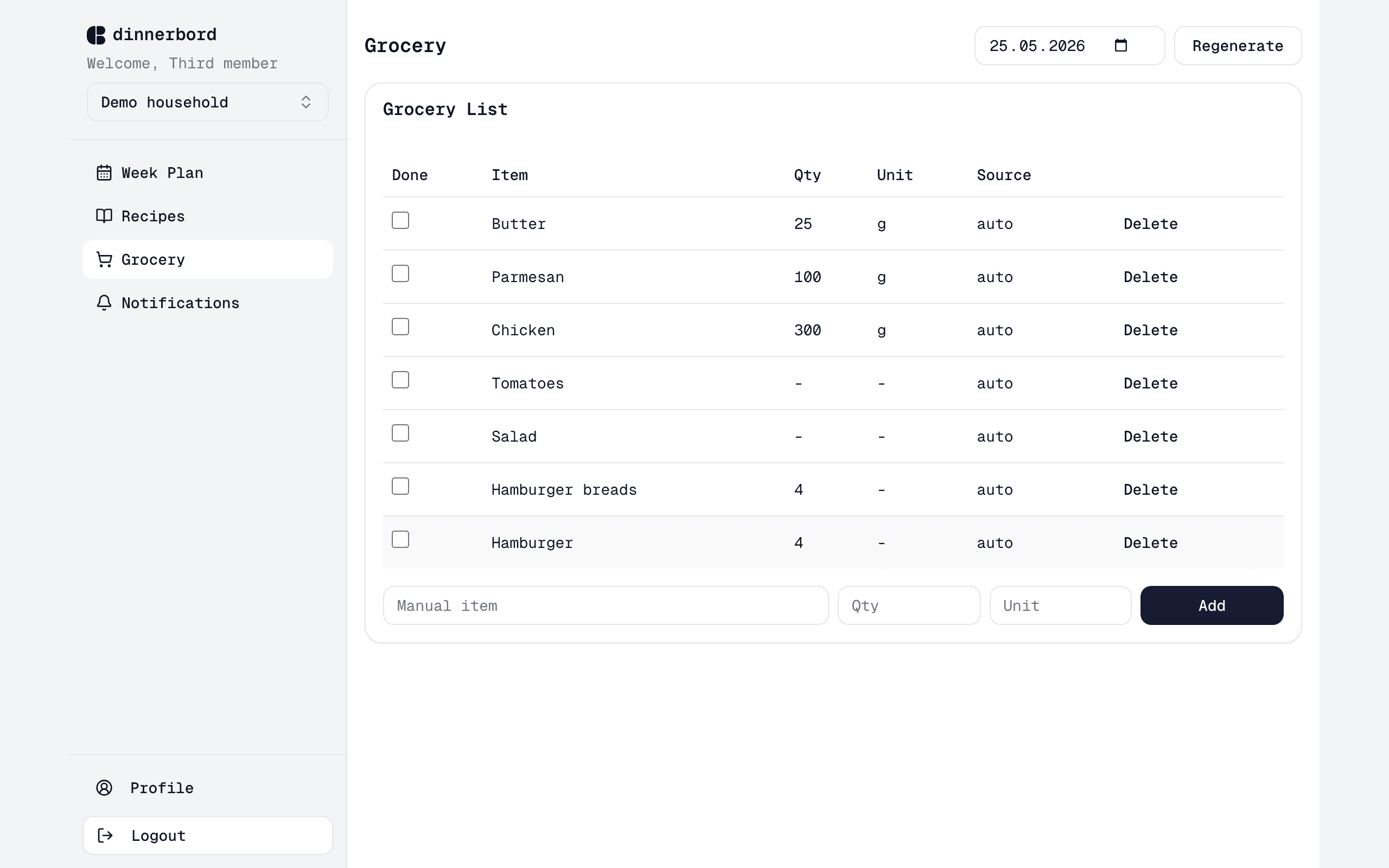Click the dinnerbord logo icon
The height and width of the screenshot is (868, 1389).
click(96, 35)
